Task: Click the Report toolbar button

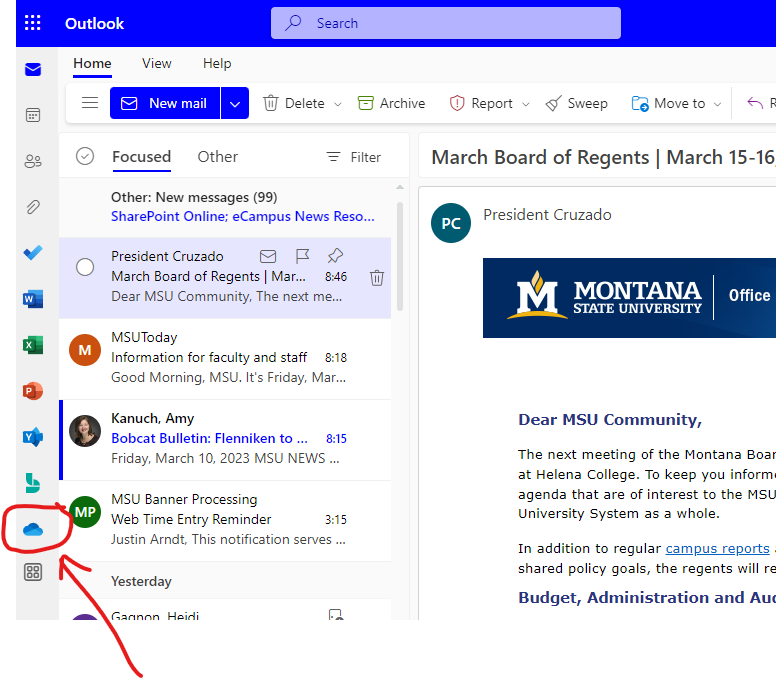Action: click(481, 103)
